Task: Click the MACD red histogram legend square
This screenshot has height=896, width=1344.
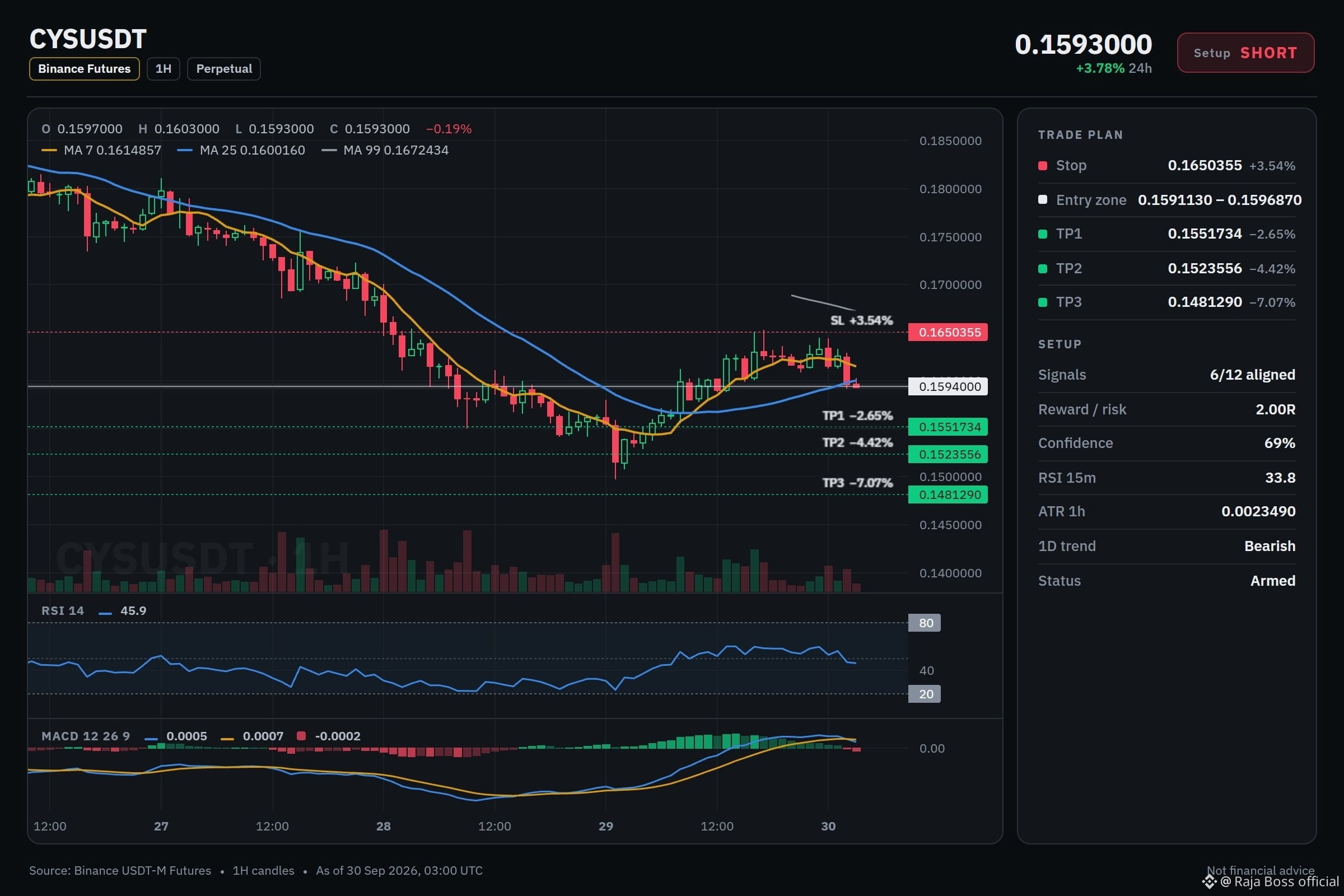Action: (x=301, y=736)
